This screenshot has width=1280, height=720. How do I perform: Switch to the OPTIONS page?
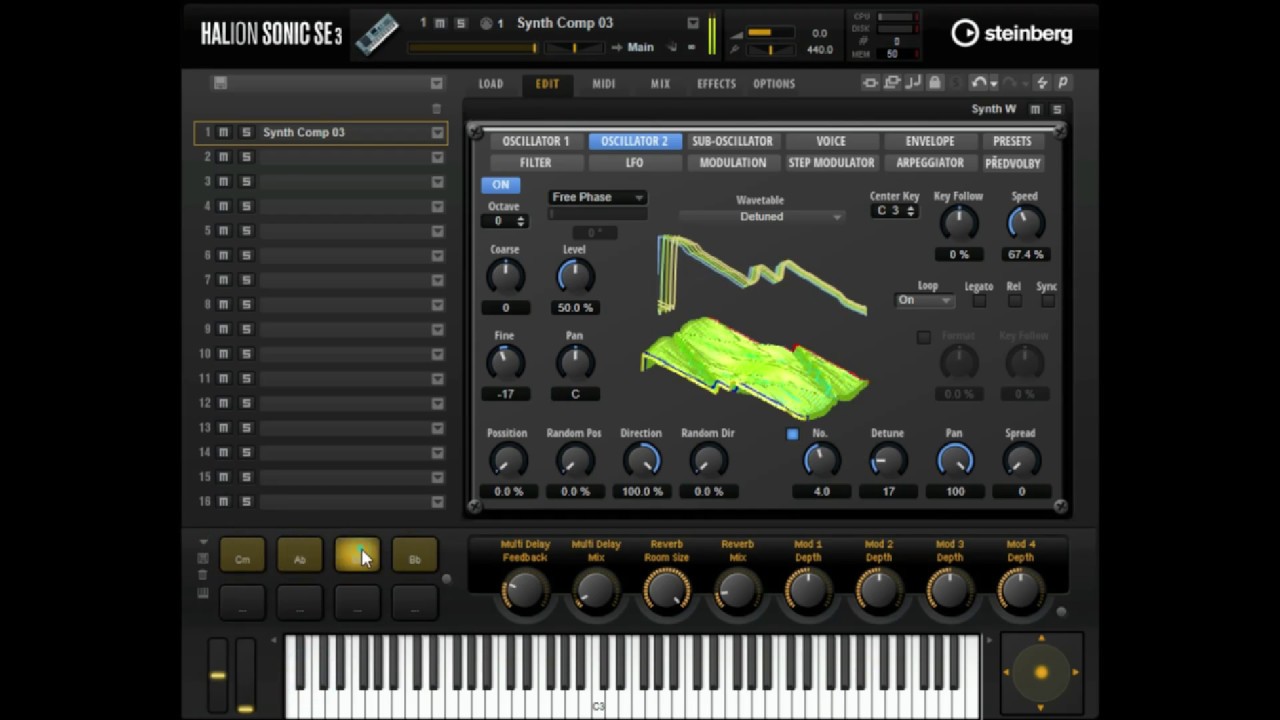(774, 84)
